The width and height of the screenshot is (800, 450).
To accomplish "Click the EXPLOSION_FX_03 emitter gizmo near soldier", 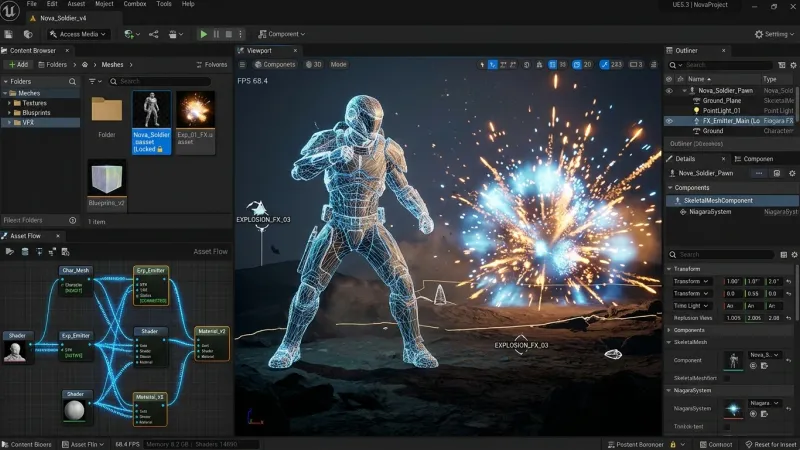I will [258, 208].
